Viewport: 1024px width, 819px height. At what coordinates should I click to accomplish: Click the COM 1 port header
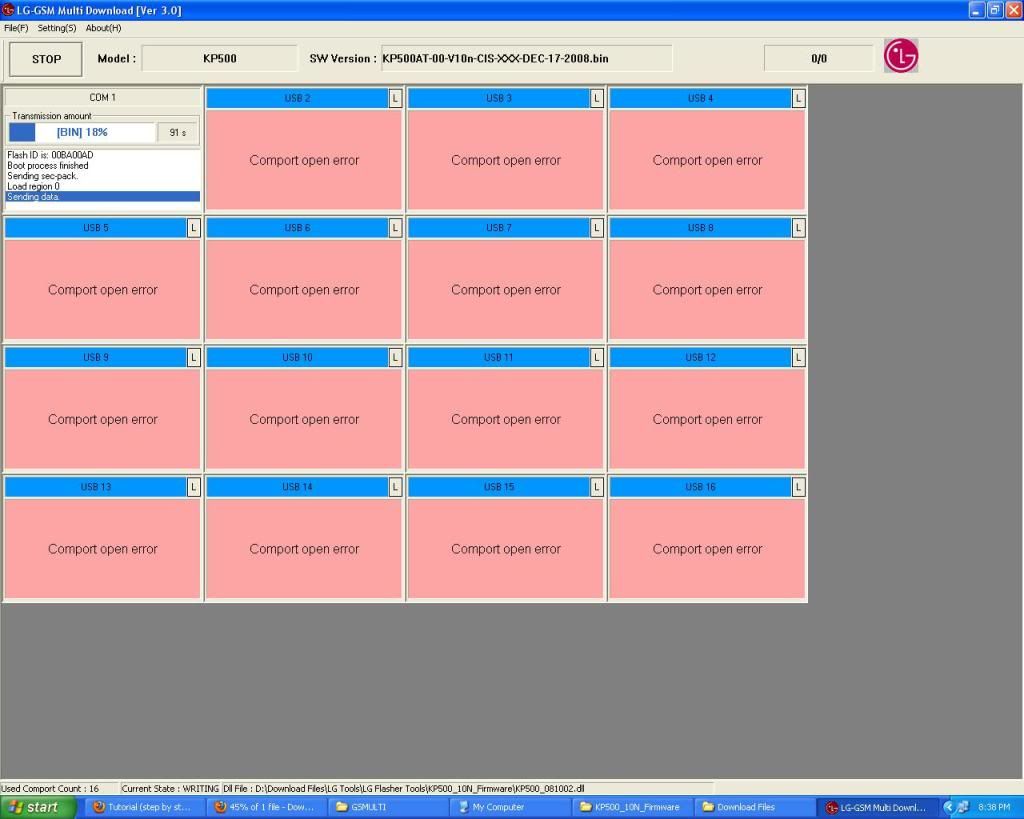click(103, 97)
